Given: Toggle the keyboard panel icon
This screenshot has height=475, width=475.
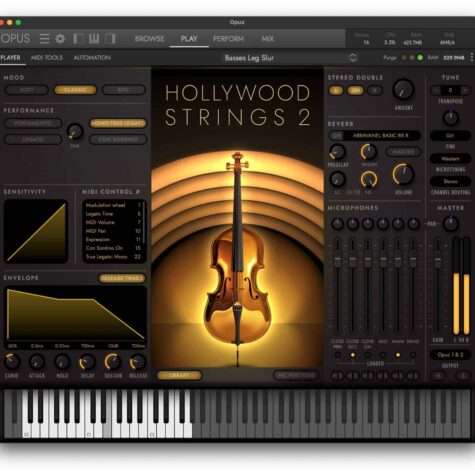Looking at the screenshot, I should pos(94,39).
